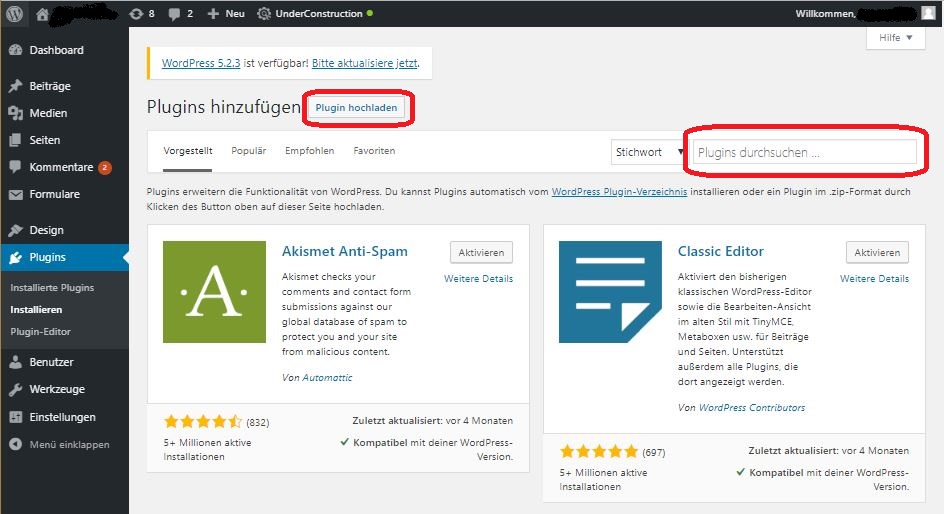Open the Formulare menu label
The image size is (944, 514).
click(54, 194)
